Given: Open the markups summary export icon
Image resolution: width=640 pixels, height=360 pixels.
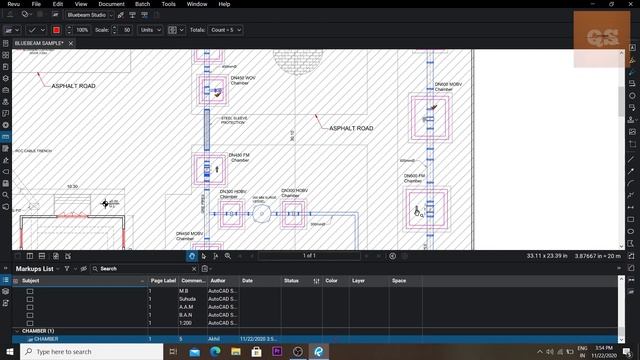Looking at the screenshot, I should [205, 269].
